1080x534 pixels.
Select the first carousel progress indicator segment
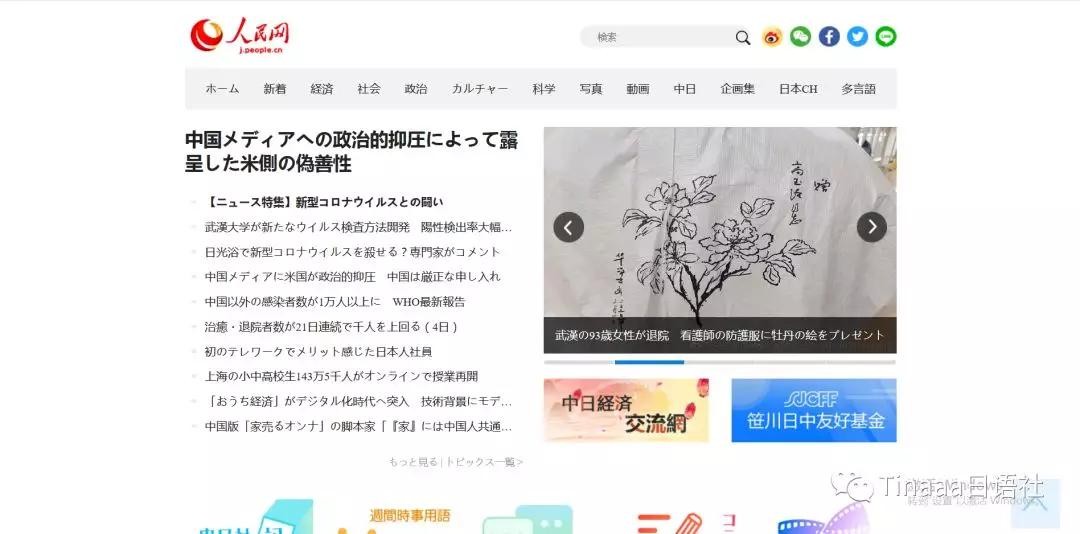point(579,362)
